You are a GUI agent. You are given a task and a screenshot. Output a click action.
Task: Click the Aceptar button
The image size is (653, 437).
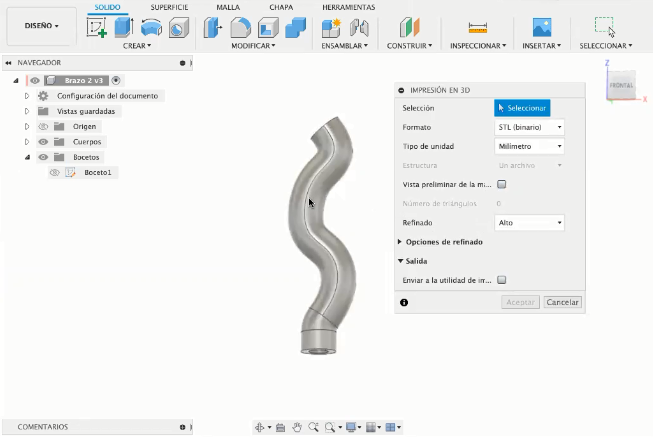click(520, 302)
